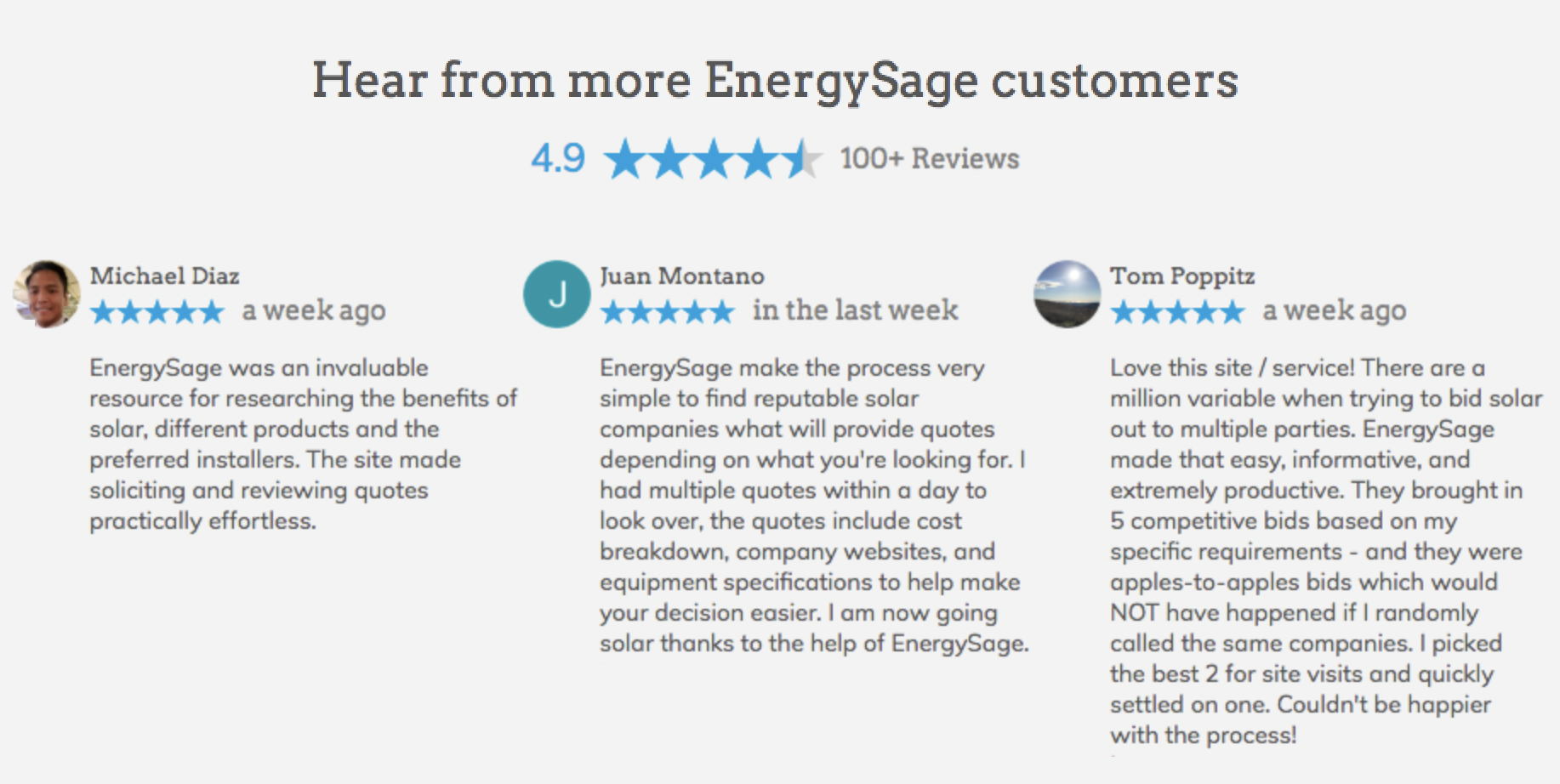
Task: Click Juan Montano's 'in the last week' timestamp
Action: click(x=855, y=310)
